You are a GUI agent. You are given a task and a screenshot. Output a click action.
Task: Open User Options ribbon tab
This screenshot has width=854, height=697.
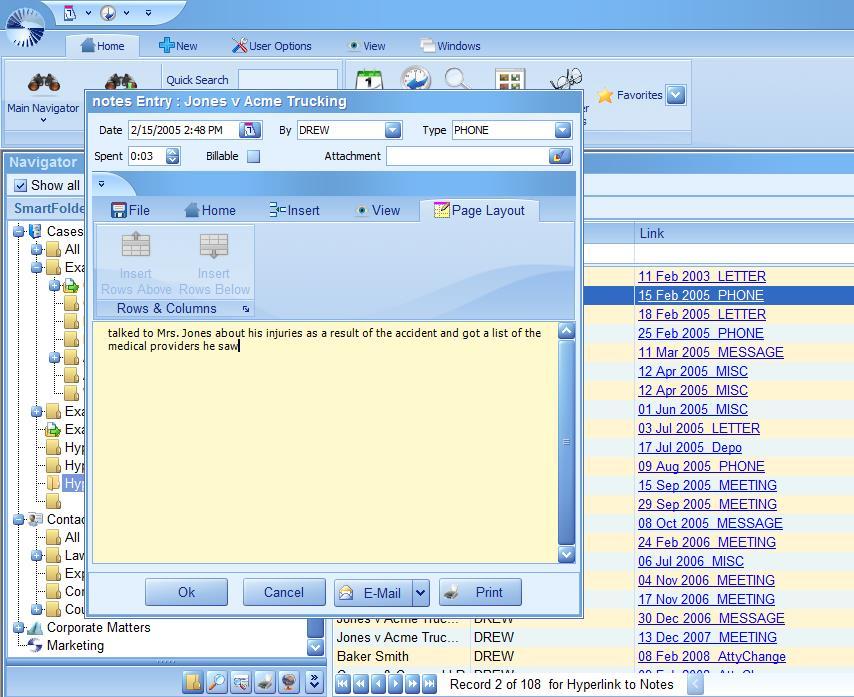pyautogui.click(x=272, y=46)
